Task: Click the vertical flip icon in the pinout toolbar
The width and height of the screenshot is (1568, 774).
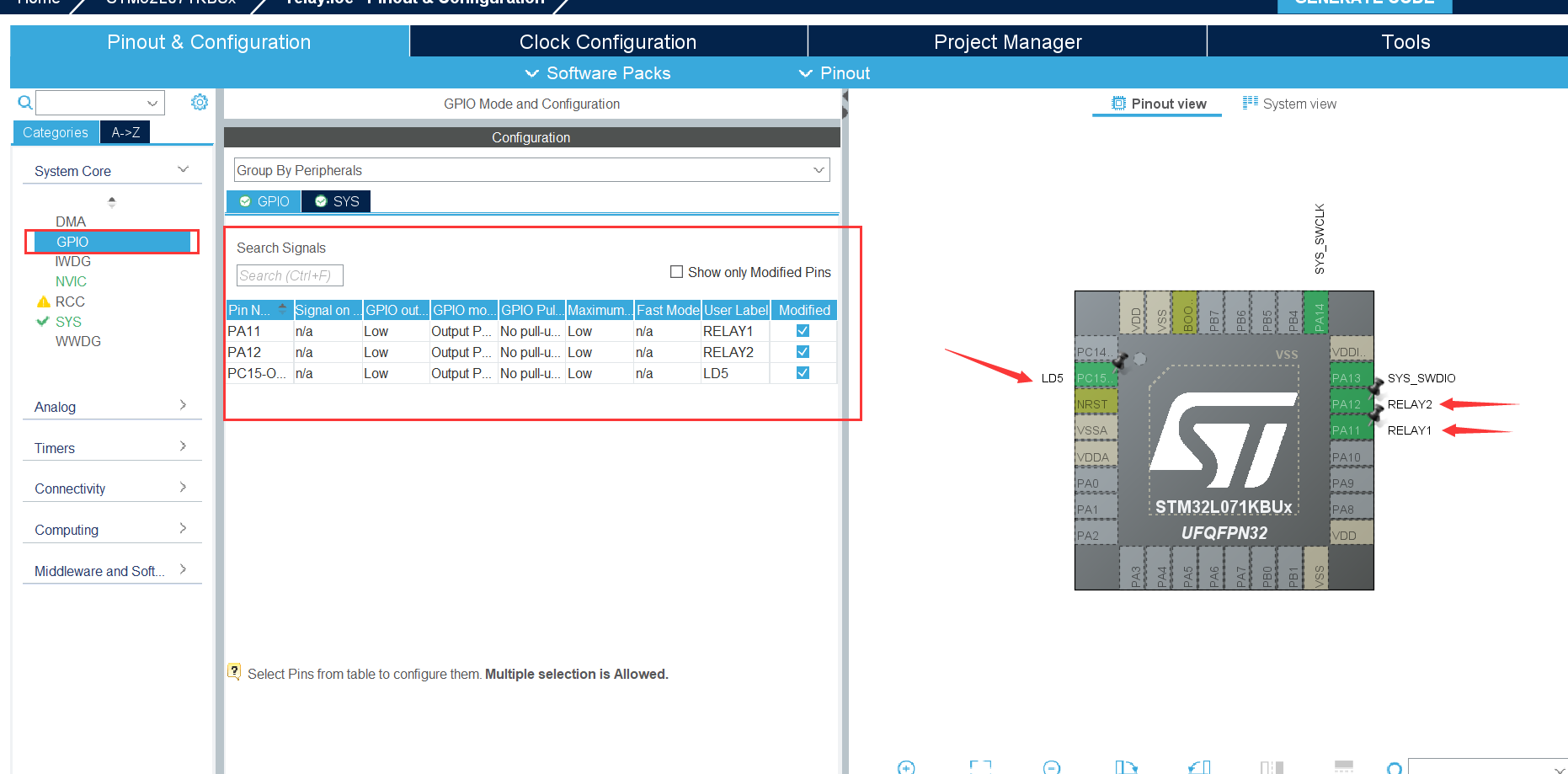Action: tap(1272, 767)
